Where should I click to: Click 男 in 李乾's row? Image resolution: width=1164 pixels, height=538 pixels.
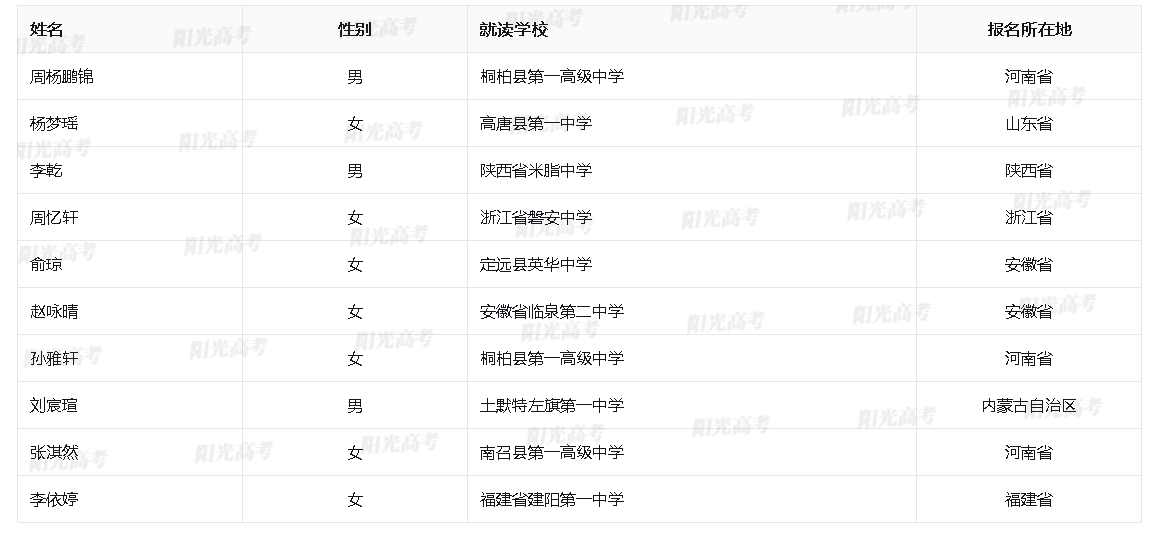click(355, 171)
